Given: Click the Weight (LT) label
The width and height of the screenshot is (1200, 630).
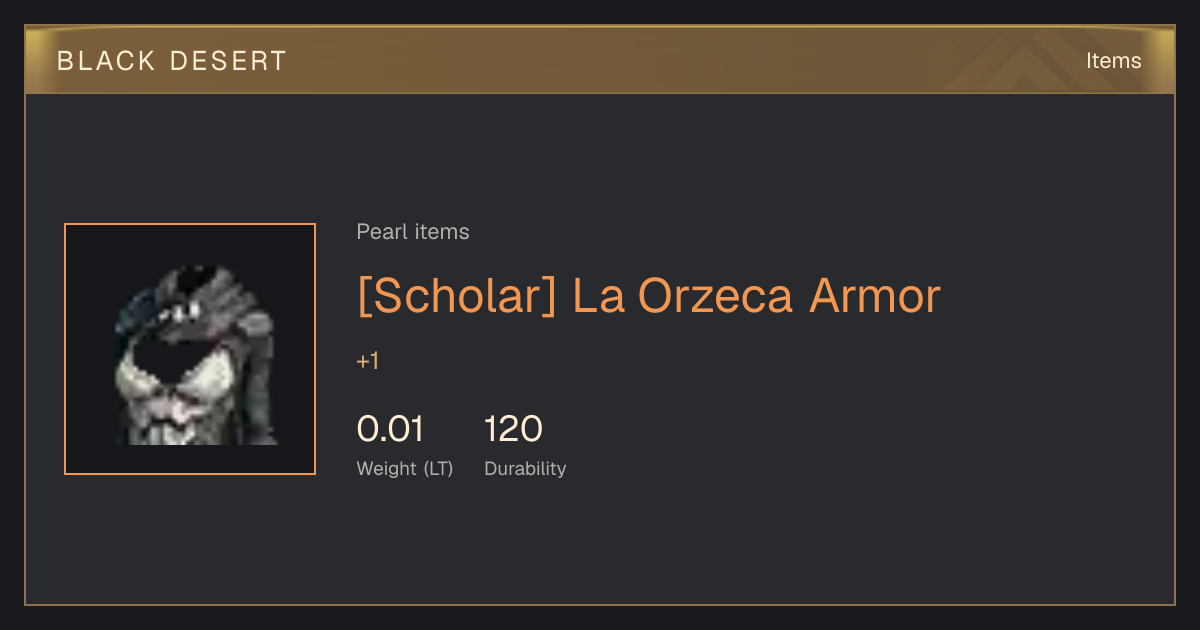Looking at the screenshot, I should [x=405, y=469].
